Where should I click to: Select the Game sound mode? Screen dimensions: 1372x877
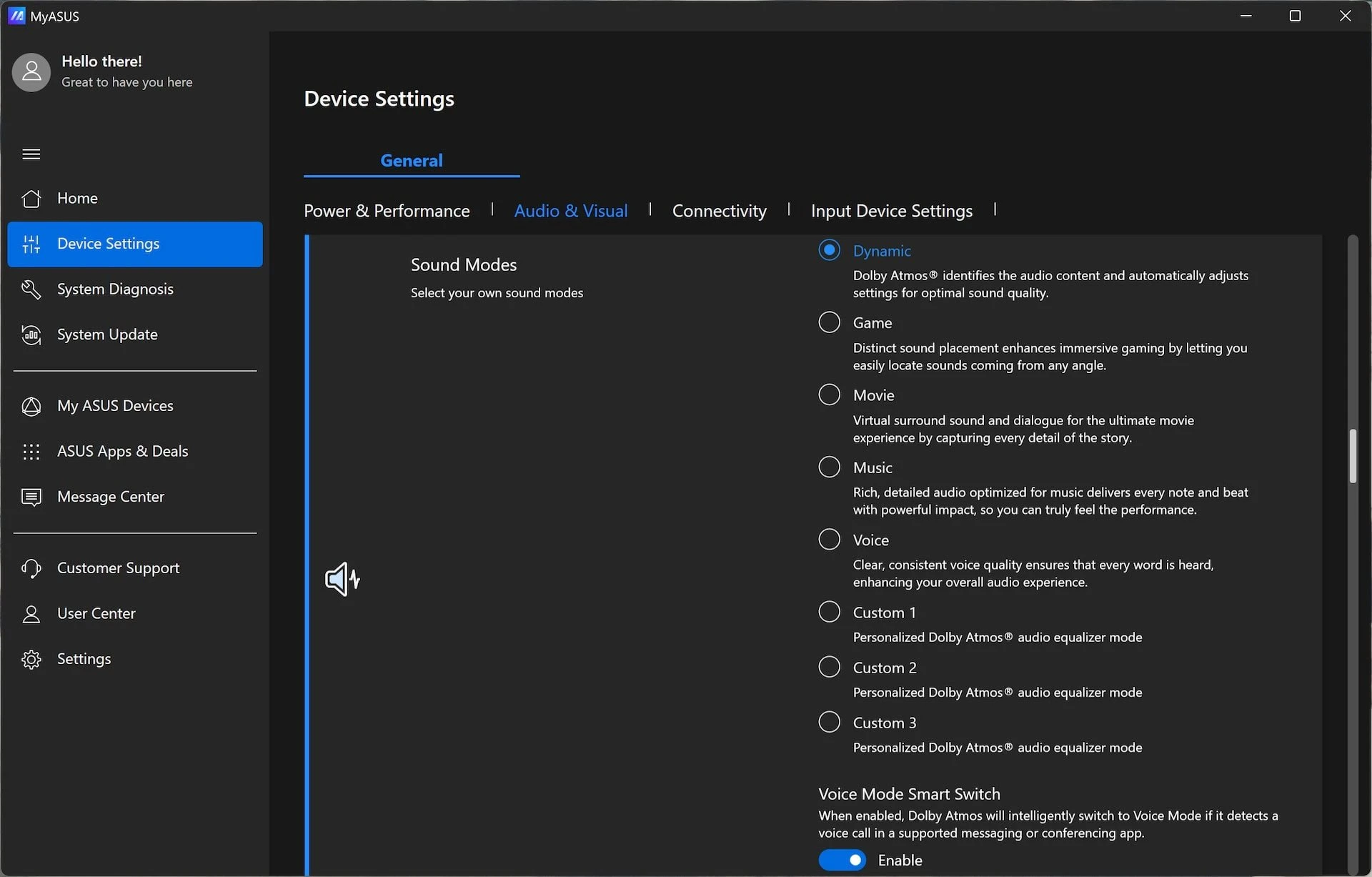(x=829, y=322)
